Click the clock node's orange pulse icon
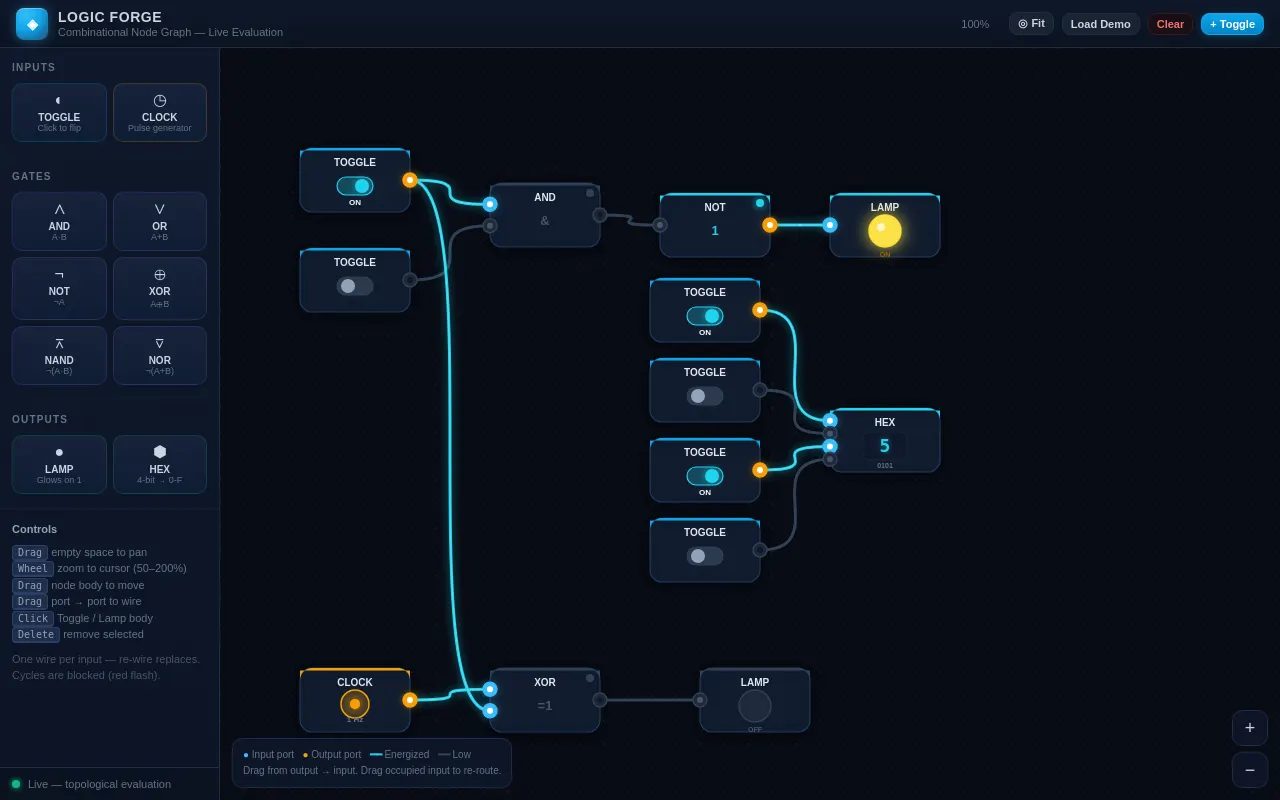The width and height of the screenshot is (1280, 800). pyautogui.click(x=355, y=704)
